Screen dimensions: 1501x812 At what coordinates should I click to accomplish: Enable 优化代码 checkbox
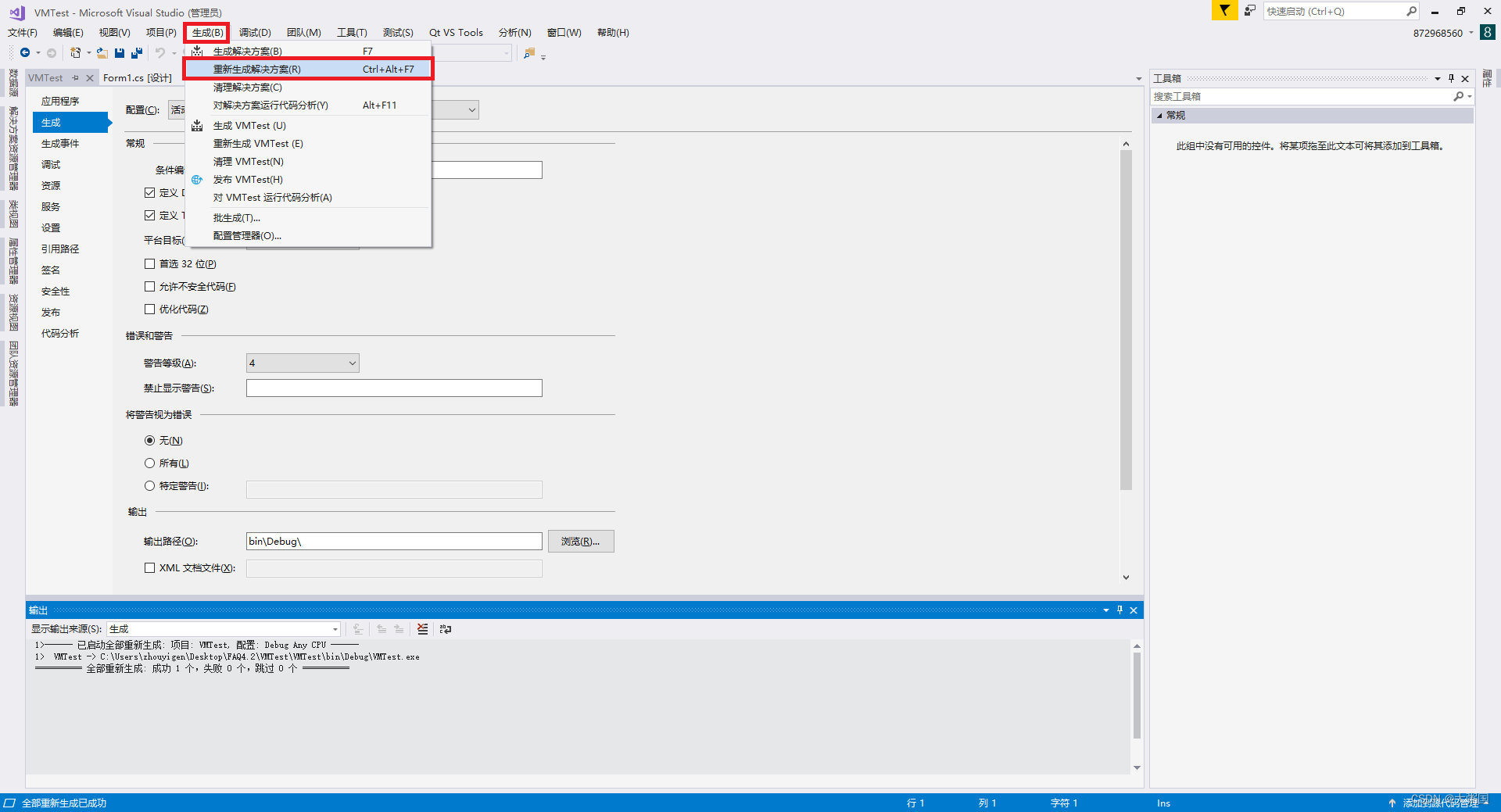point(149,309)
